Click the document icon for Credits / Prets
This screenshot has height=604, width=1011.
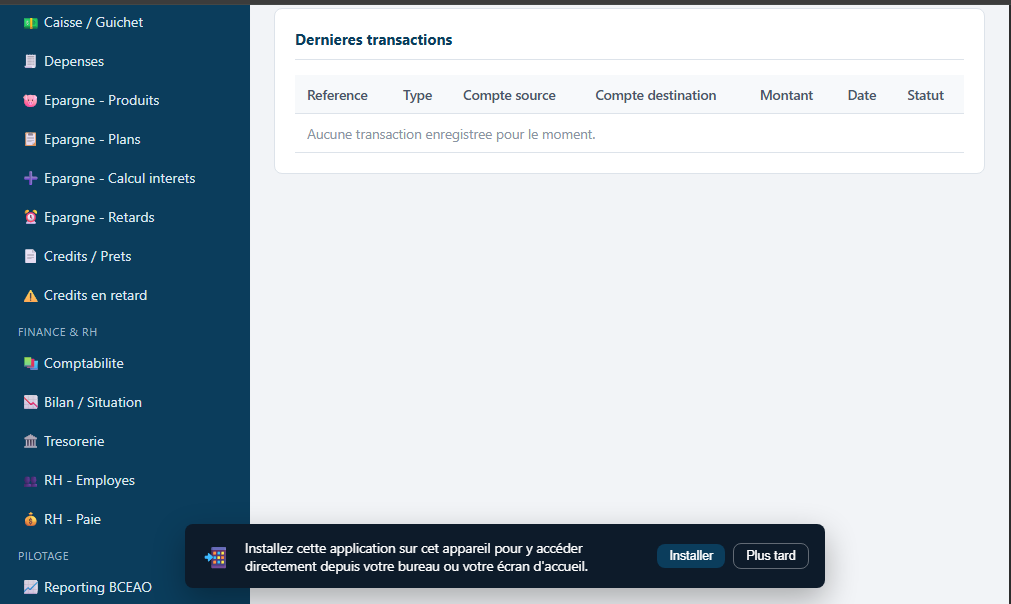pos(30,257)
